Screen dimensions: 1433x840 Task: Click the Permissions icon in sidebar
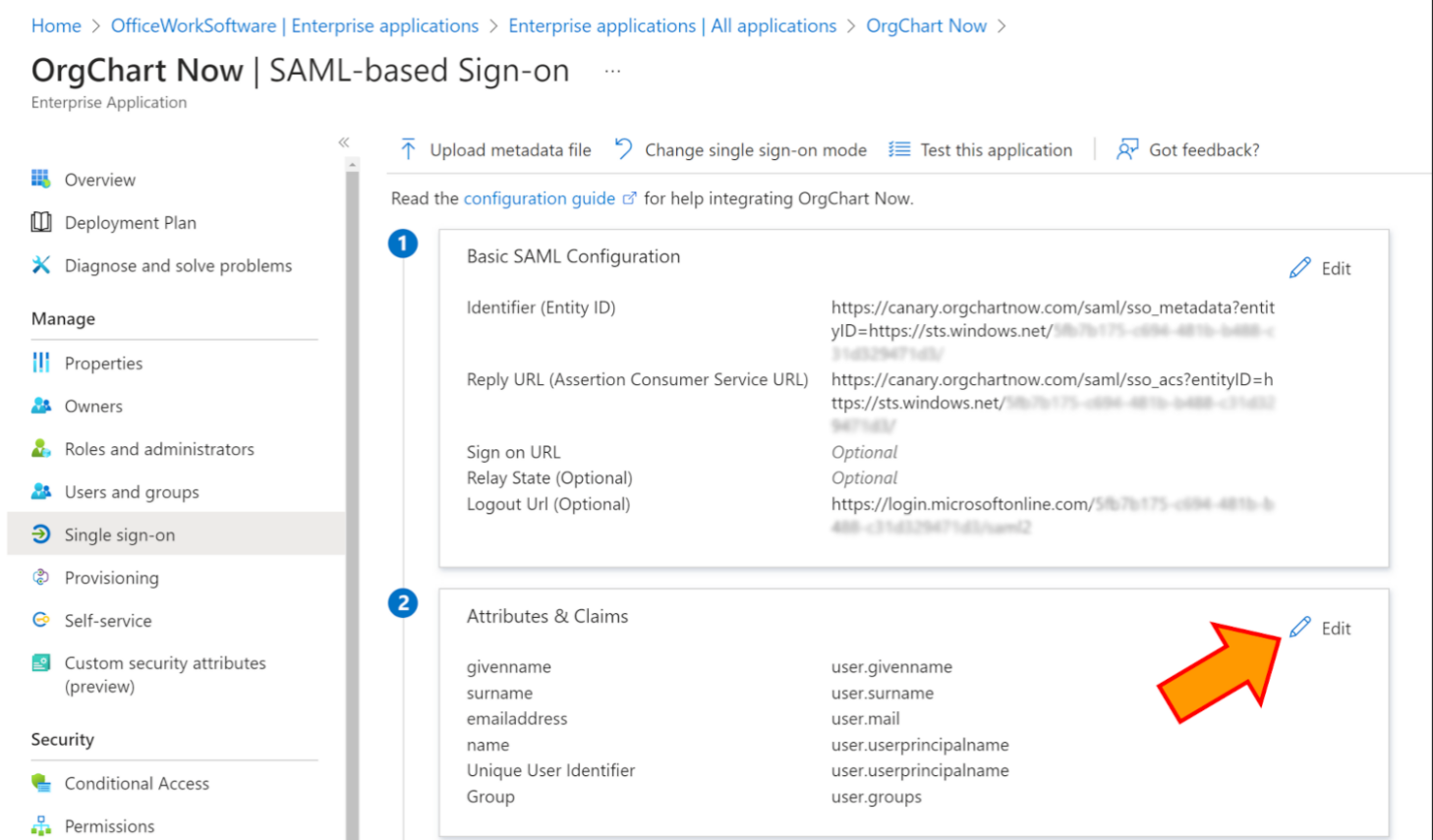click(40, 825)
